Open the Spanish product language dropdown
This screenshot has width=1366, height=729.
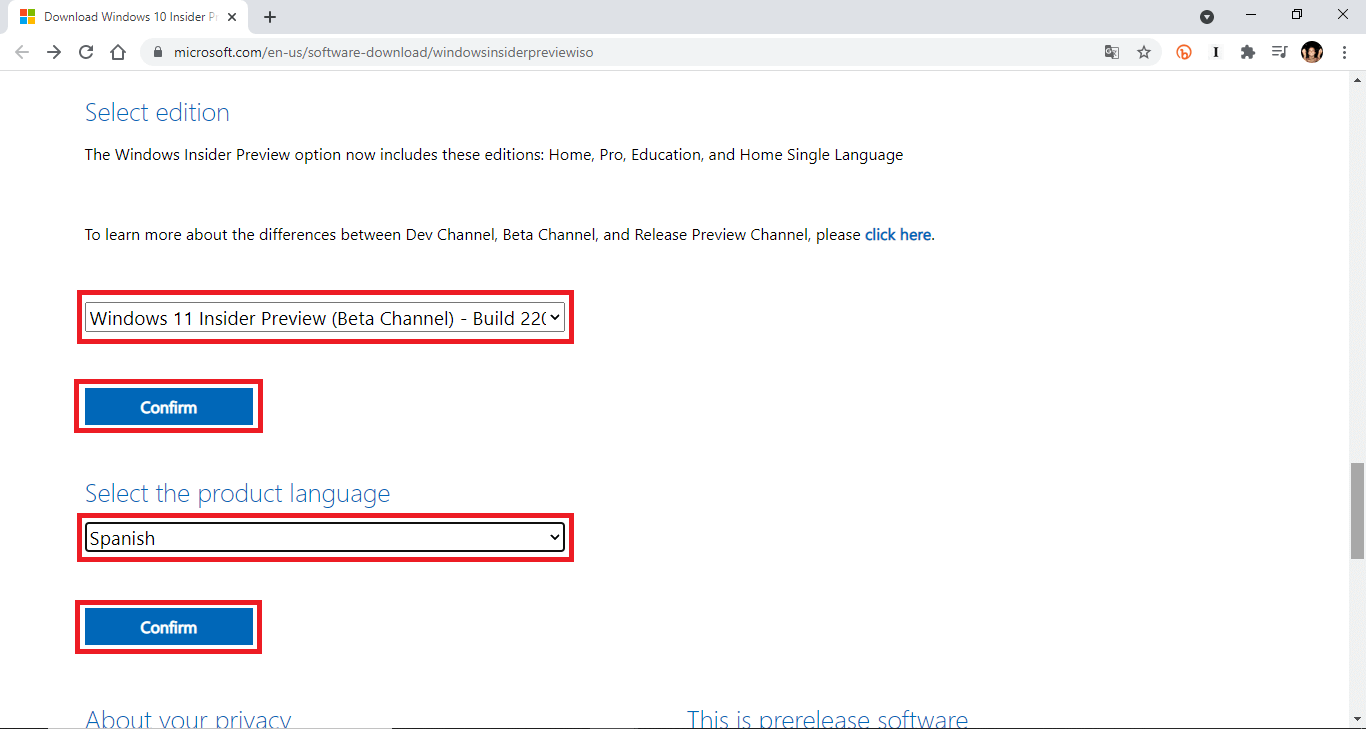pyautogui.click(x=325, y=538)
